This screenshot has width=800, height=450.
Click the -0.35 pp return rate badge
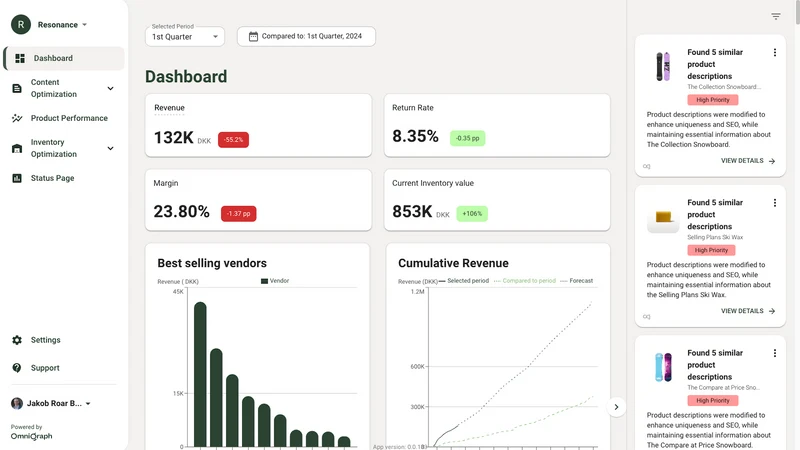(x=467, y=138)
